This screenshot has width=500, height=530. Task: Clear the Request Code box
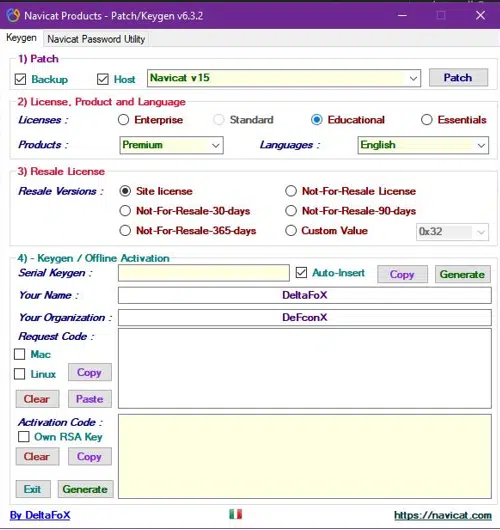point(37,399)
